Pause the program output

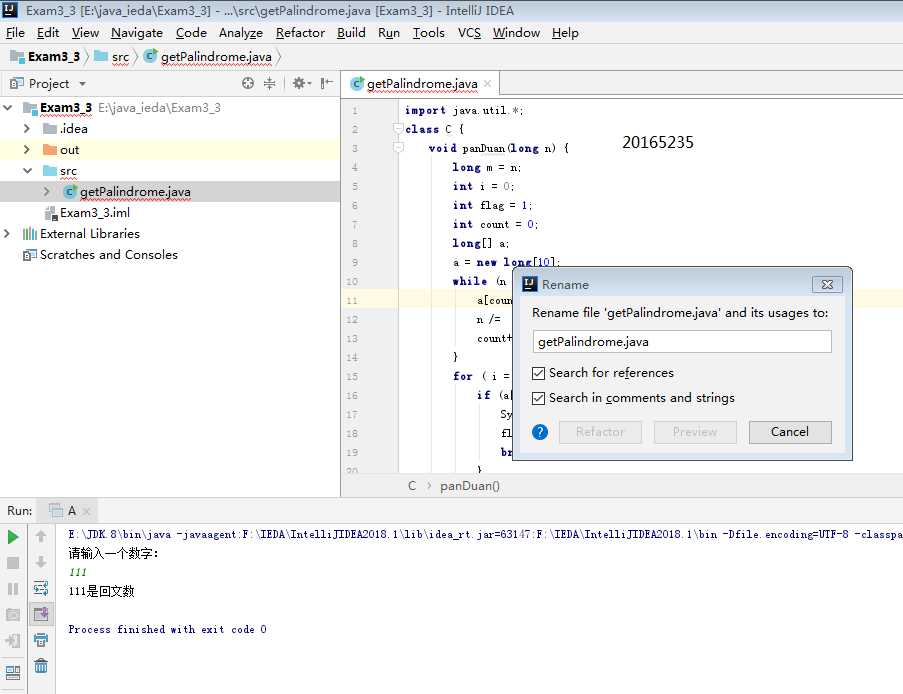click(x=13, y=589)
